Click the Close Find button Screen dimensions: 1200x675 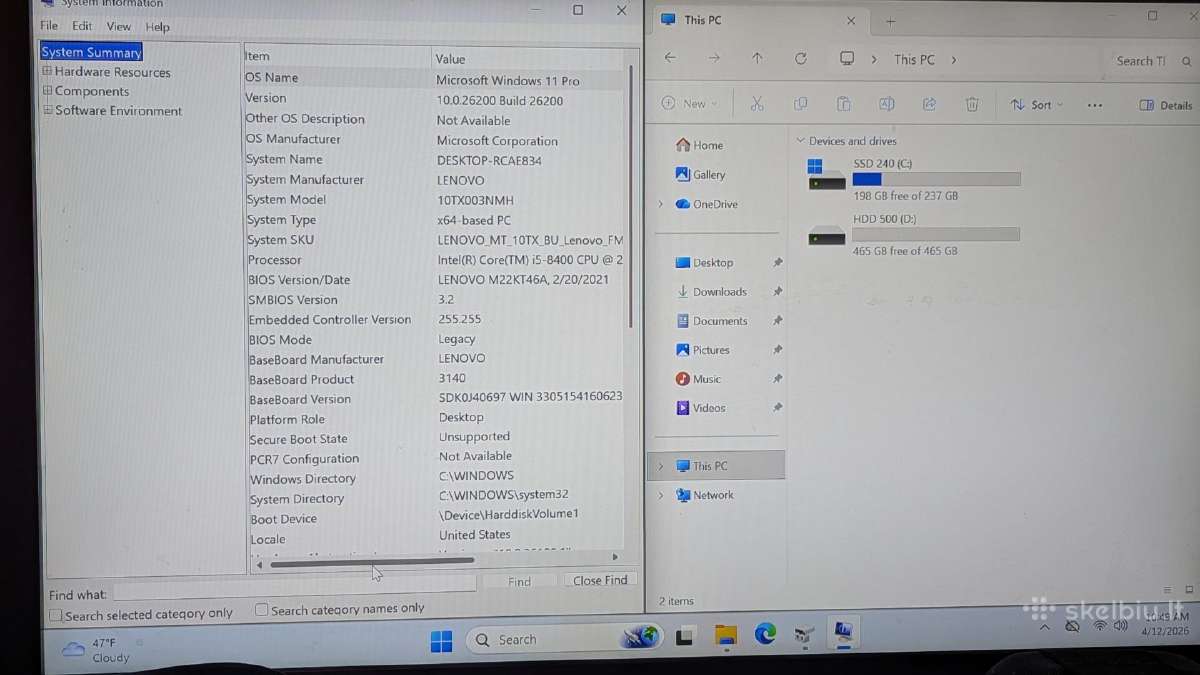(x=600, y=580)
